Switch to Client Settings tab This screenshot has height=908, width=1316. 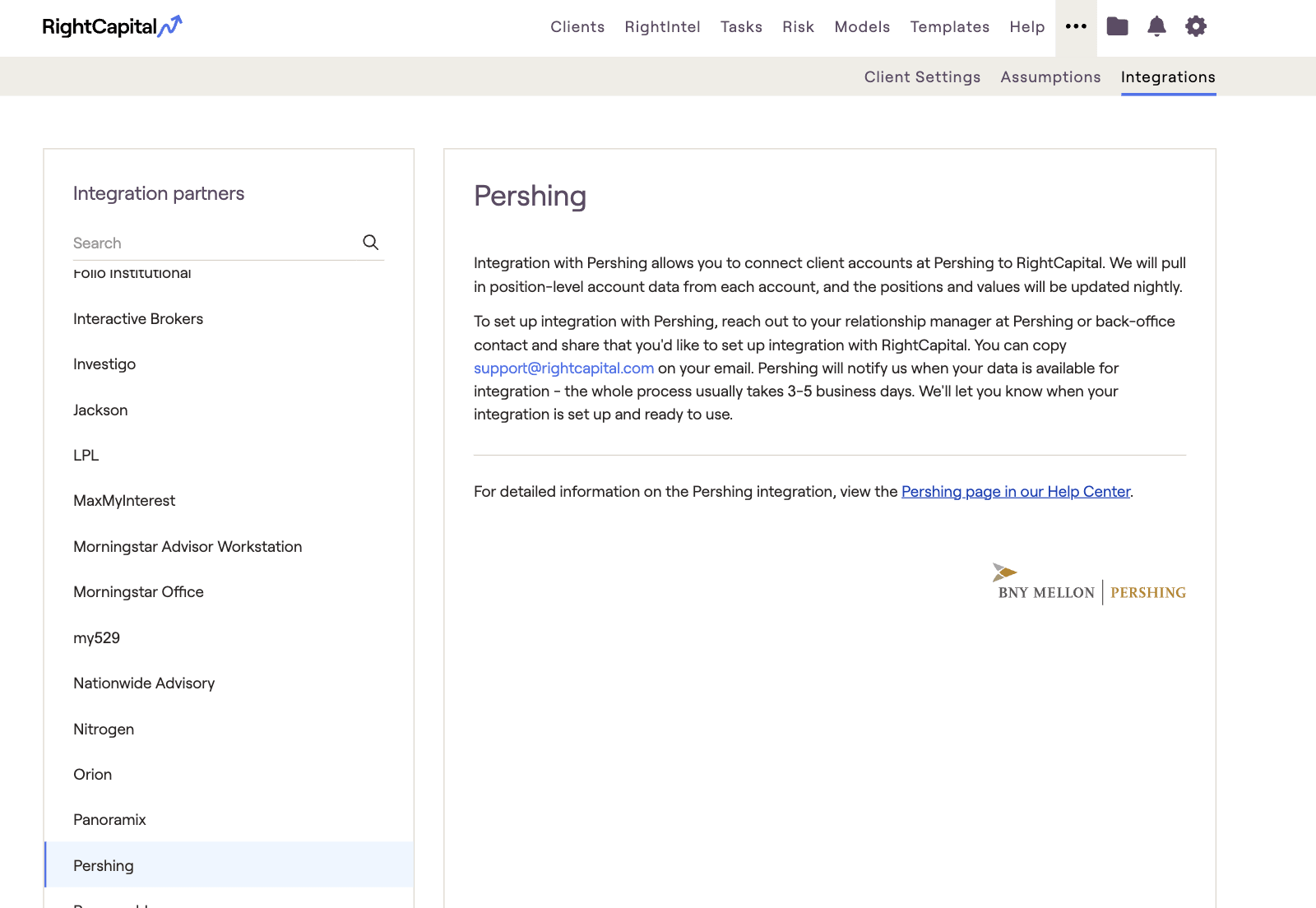click(922, 76)
